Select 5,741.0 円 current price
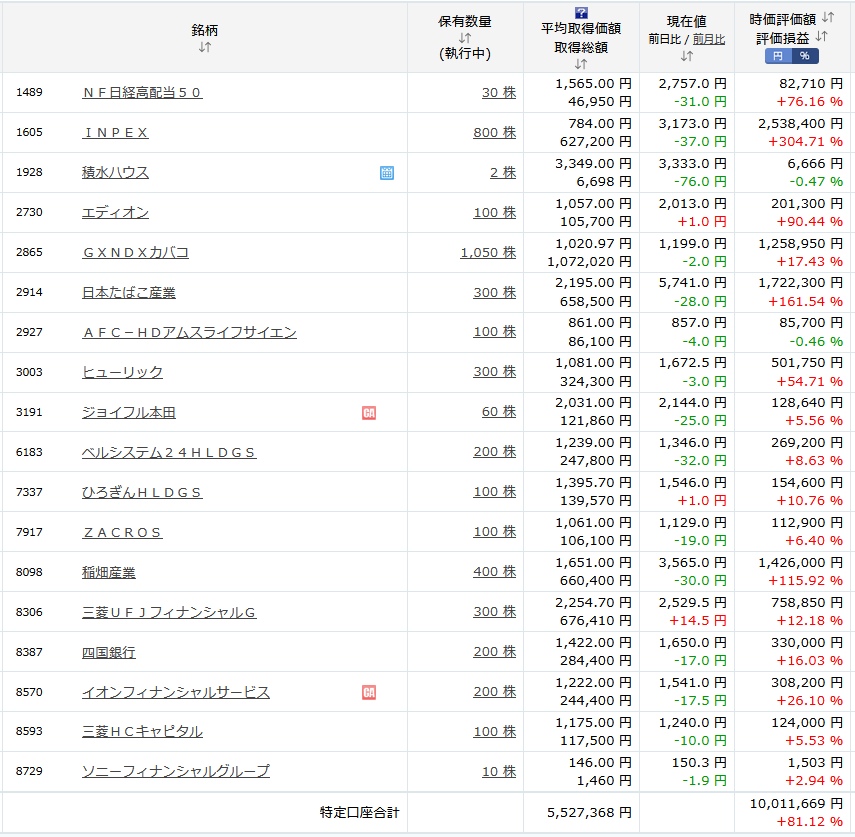The image size is (855, 837). (x=693, y=283)
